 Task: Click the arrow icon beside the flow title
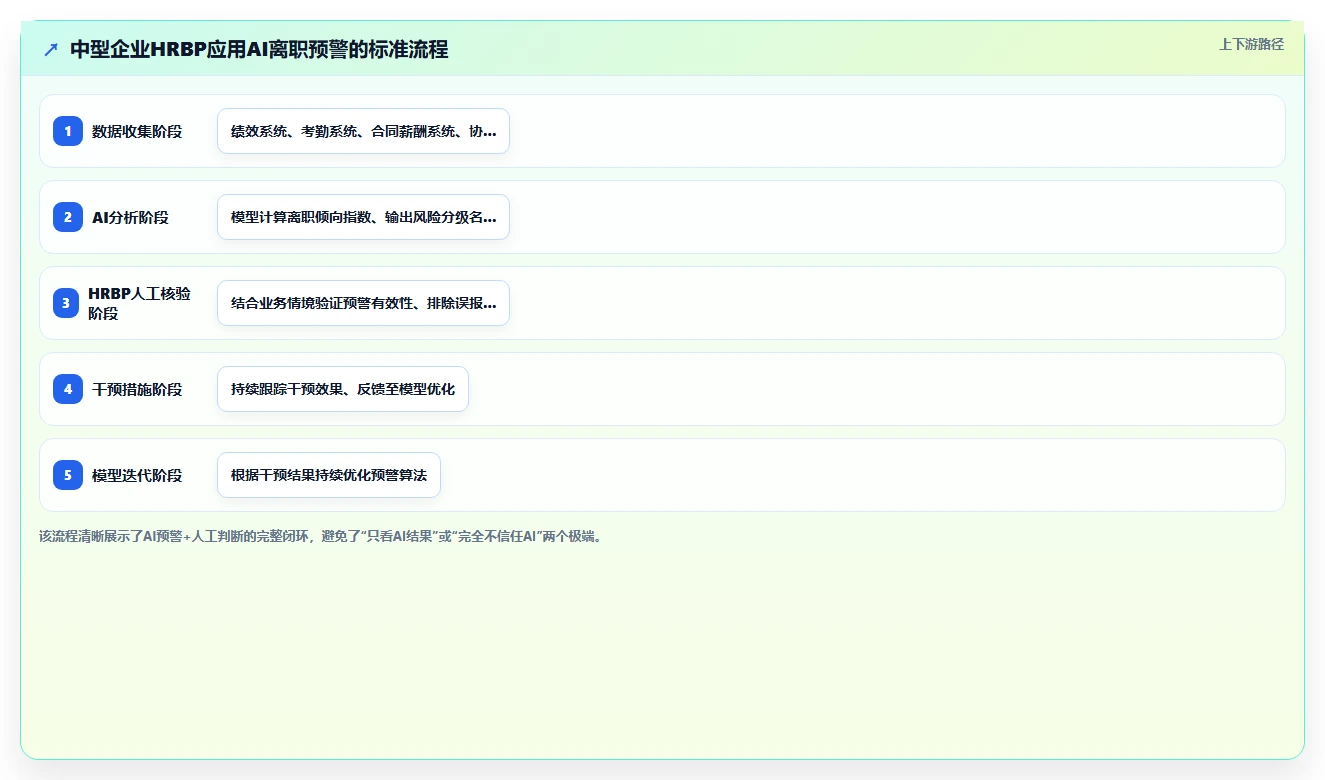click(51, 49)
